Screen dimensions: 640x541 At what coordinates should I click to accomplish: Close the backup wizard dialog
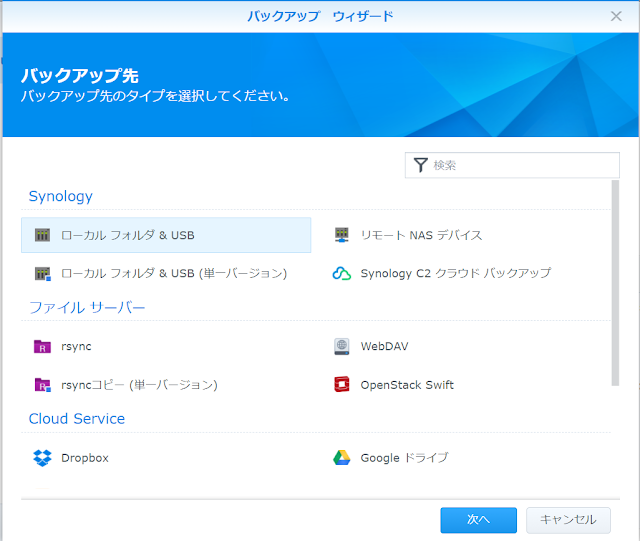[x=616, y=16]
